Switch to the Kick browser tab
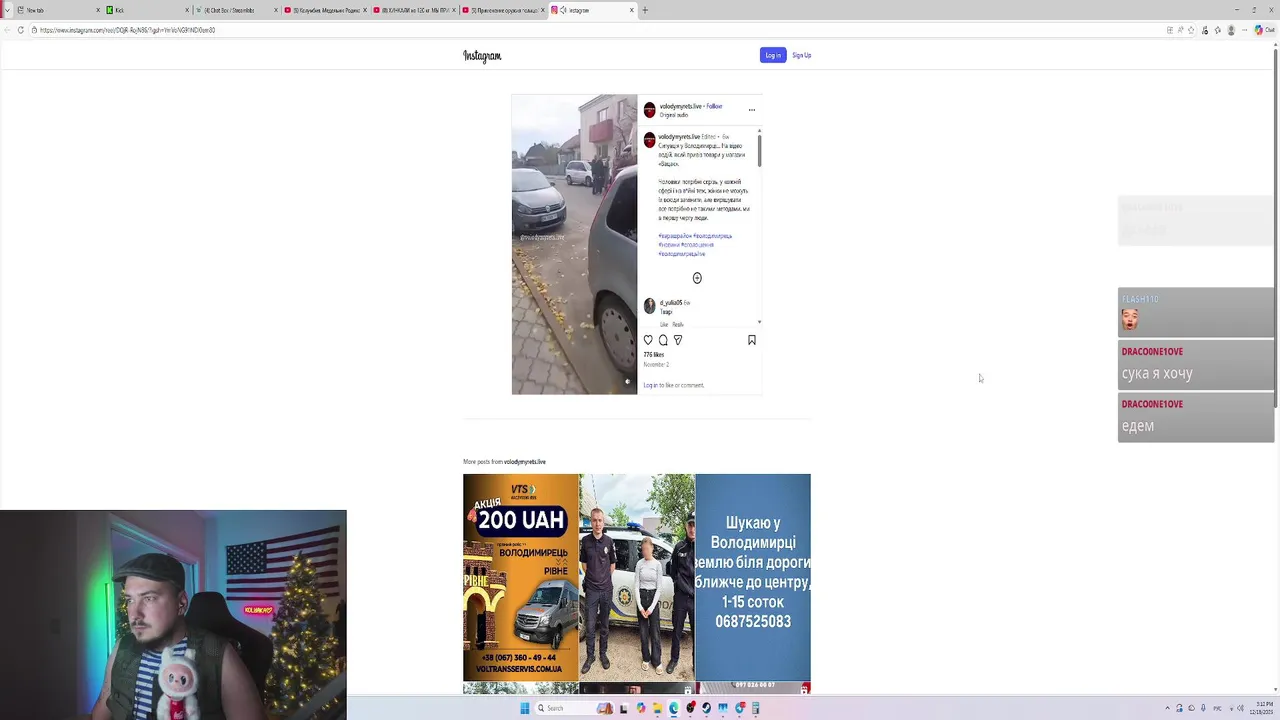 tap(147, 10)
